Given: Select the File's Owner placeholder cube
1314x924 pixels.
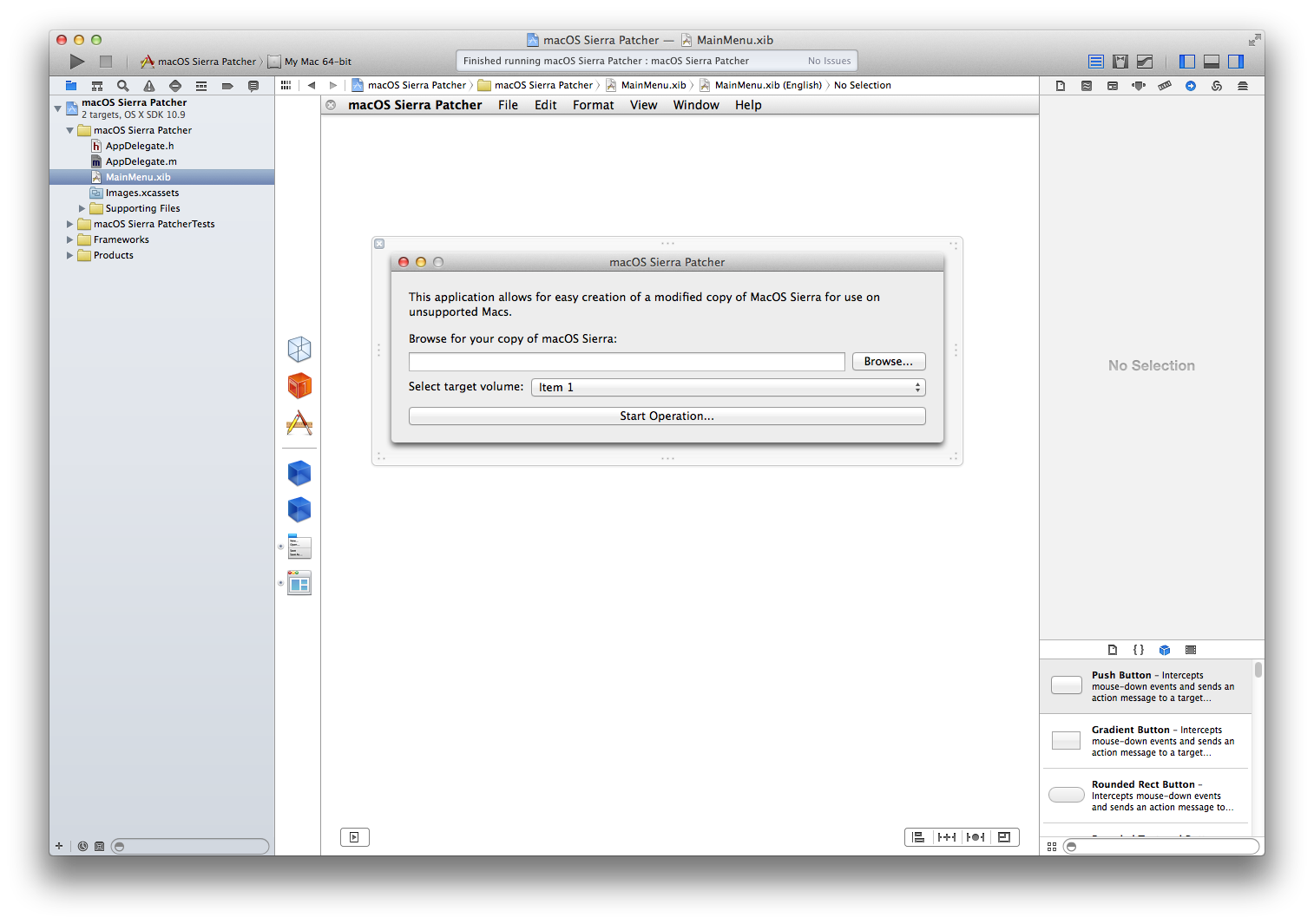Looking at the screenshot, I should pos(299,350).
